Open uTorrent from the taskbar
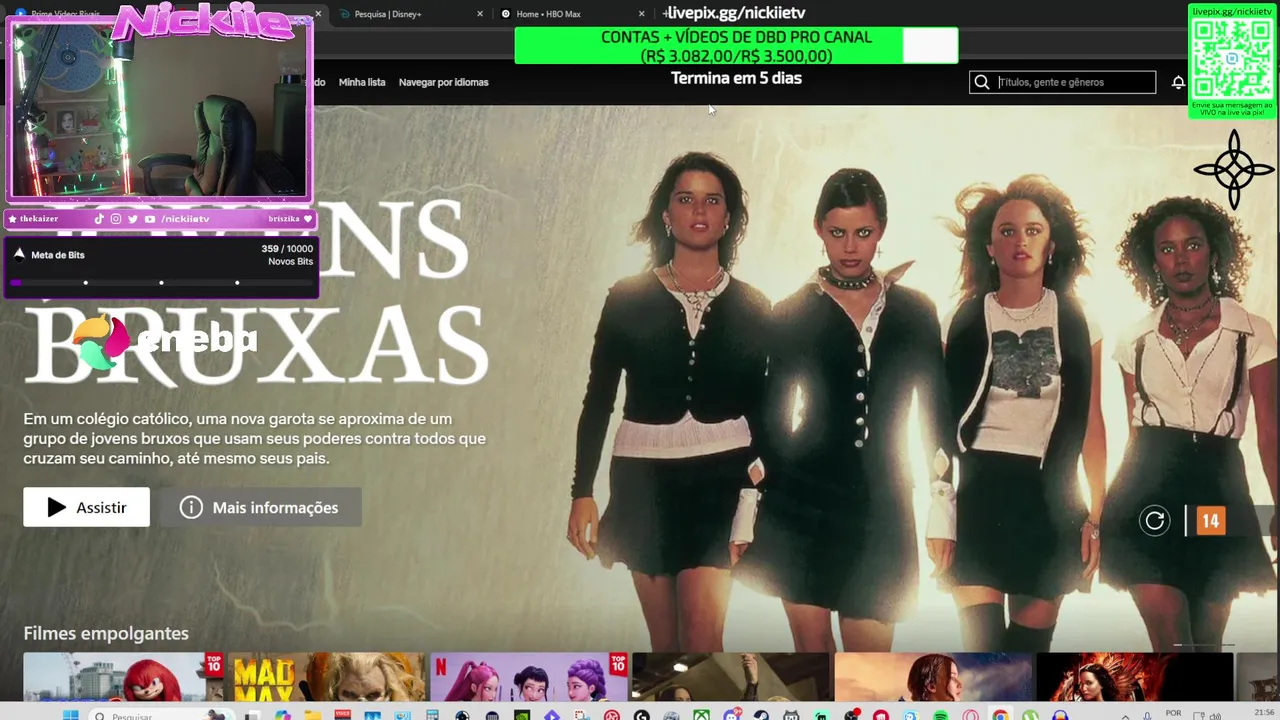The width and height of the screenshot is (1280, 720). [x=1030, y=715]
